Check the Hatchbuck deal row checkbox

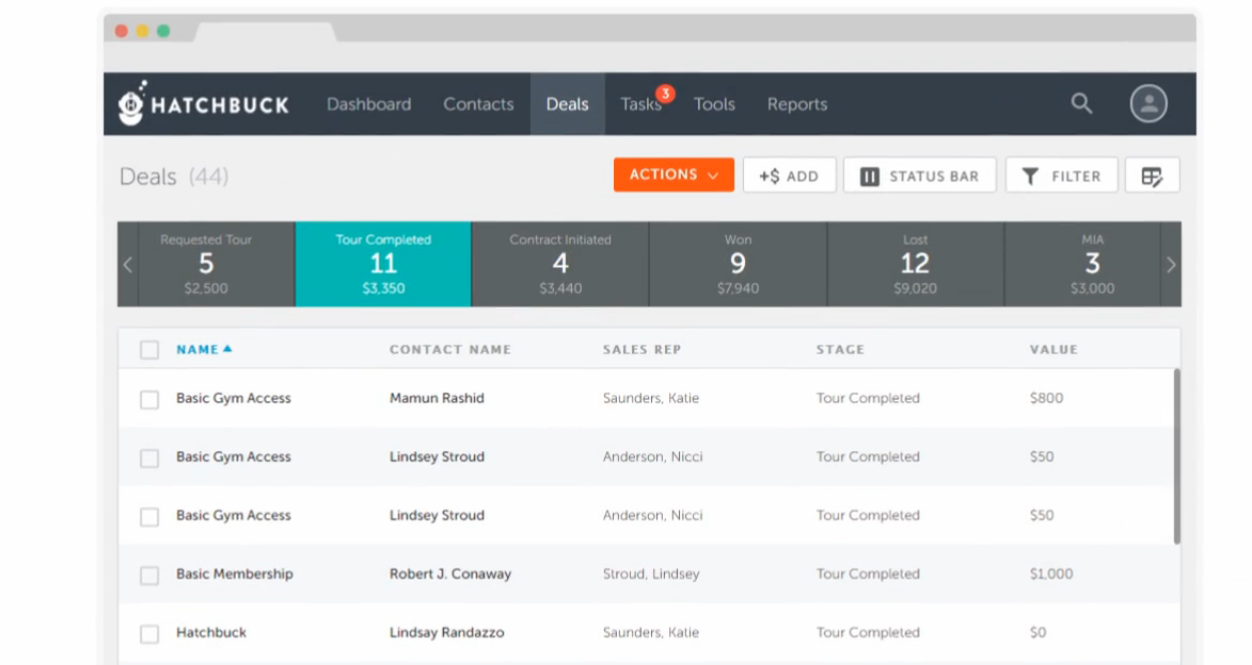tap(149, 634)
